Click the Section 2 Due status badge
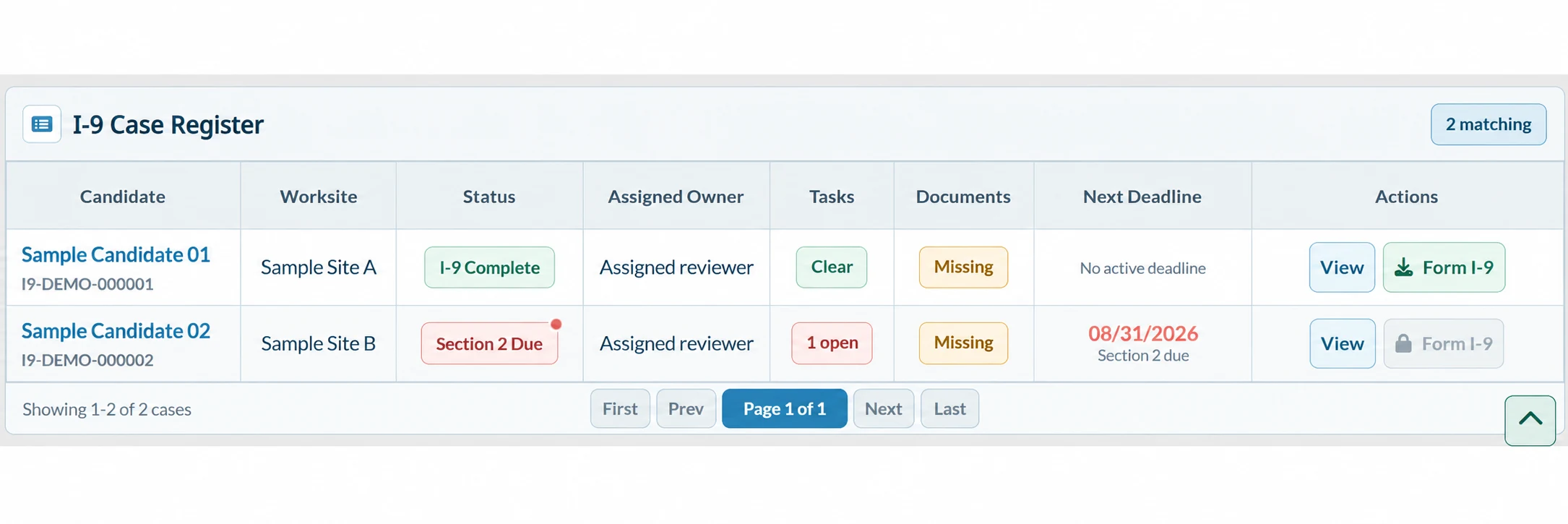The width and height of the screenshot is (1568, 524). click(x=489, y=343)
